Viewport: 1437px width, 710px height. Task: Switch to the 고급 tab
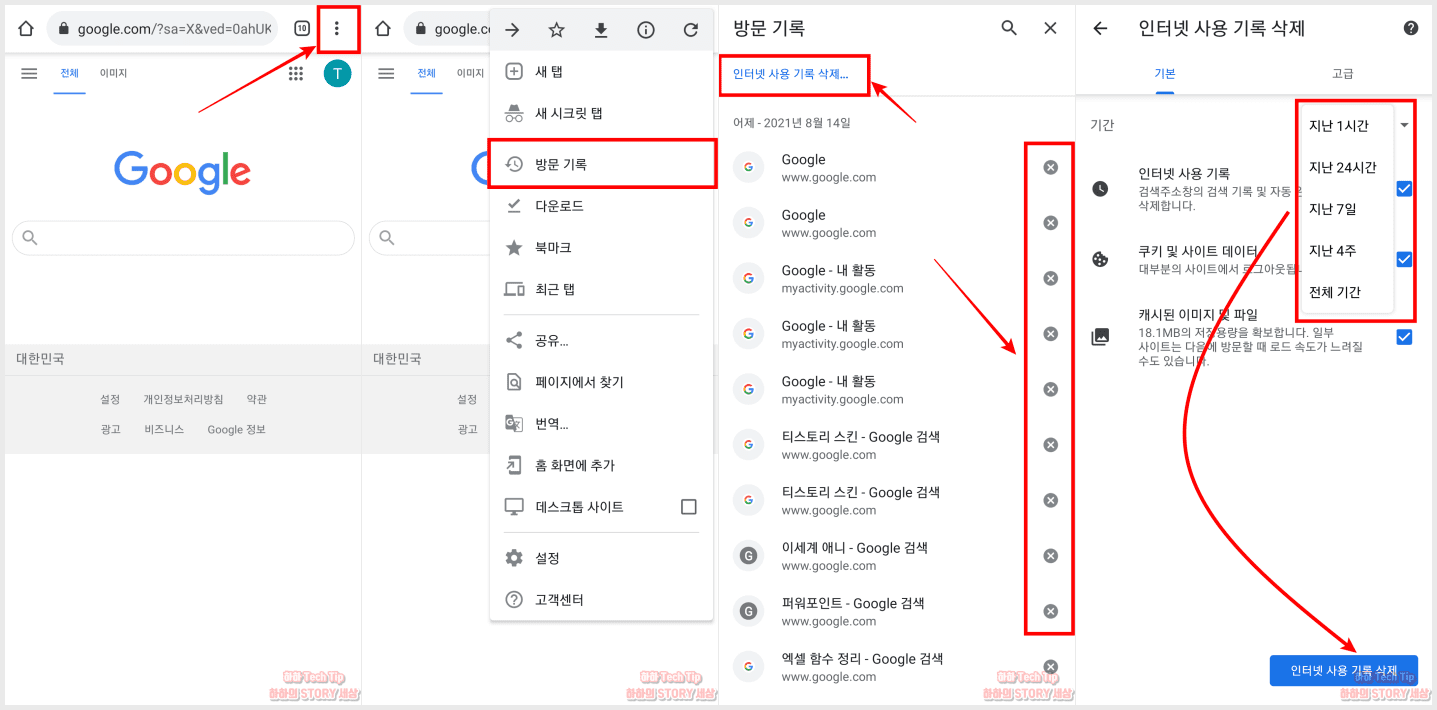point(1343,74)
